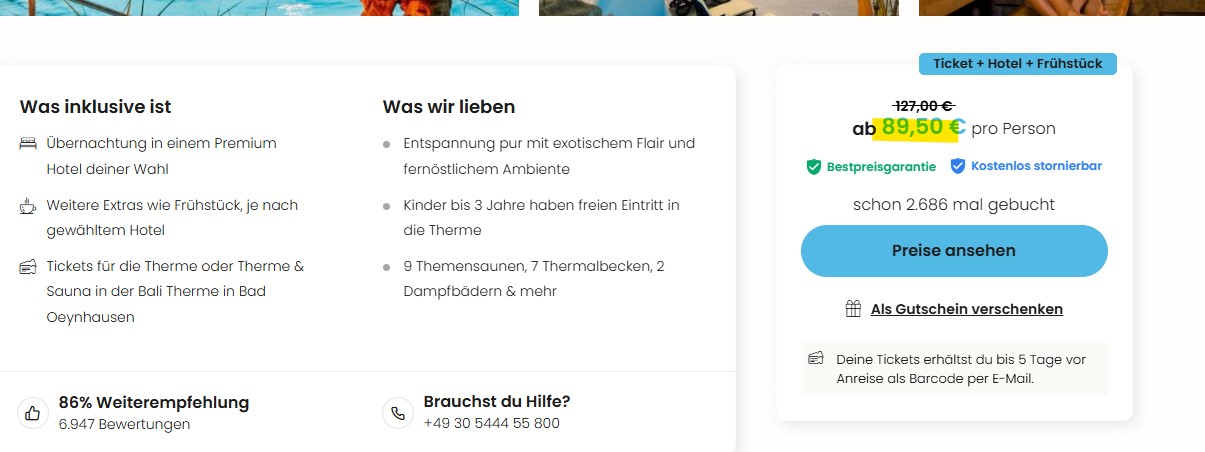Open the 6.947 Bewertungen reviews text

124,424
